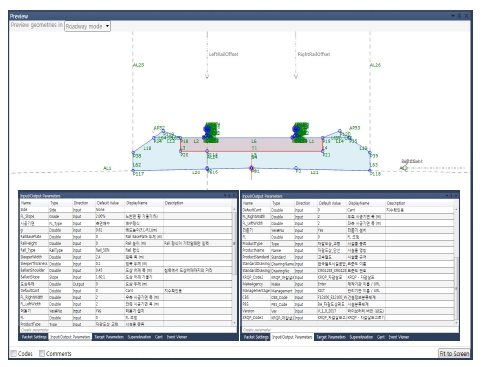Select the RailHeight parameter row
482x367 pixels.
(x=126, y=243)
